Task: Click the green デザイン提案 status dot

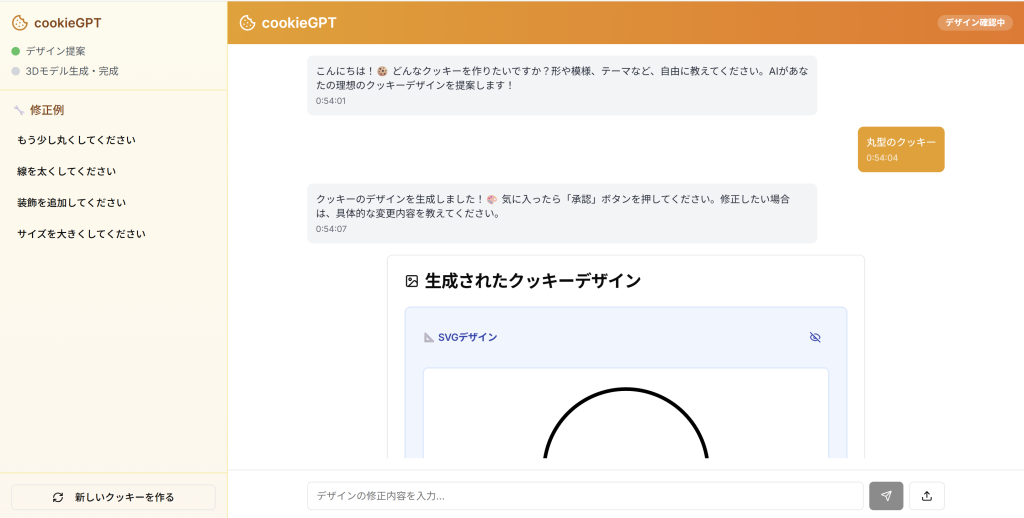Action: coord(16,51)
